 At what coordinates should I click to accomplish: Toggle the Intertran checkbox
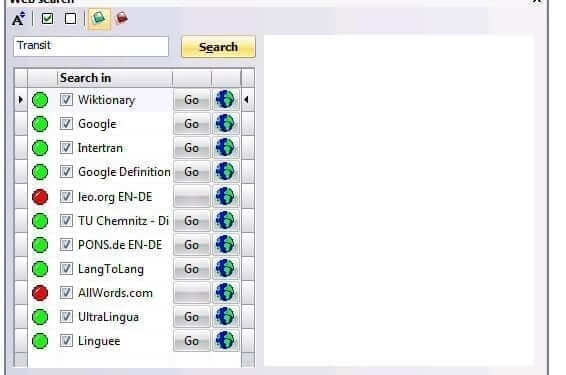pyautogui.click(x=66, y=148)
